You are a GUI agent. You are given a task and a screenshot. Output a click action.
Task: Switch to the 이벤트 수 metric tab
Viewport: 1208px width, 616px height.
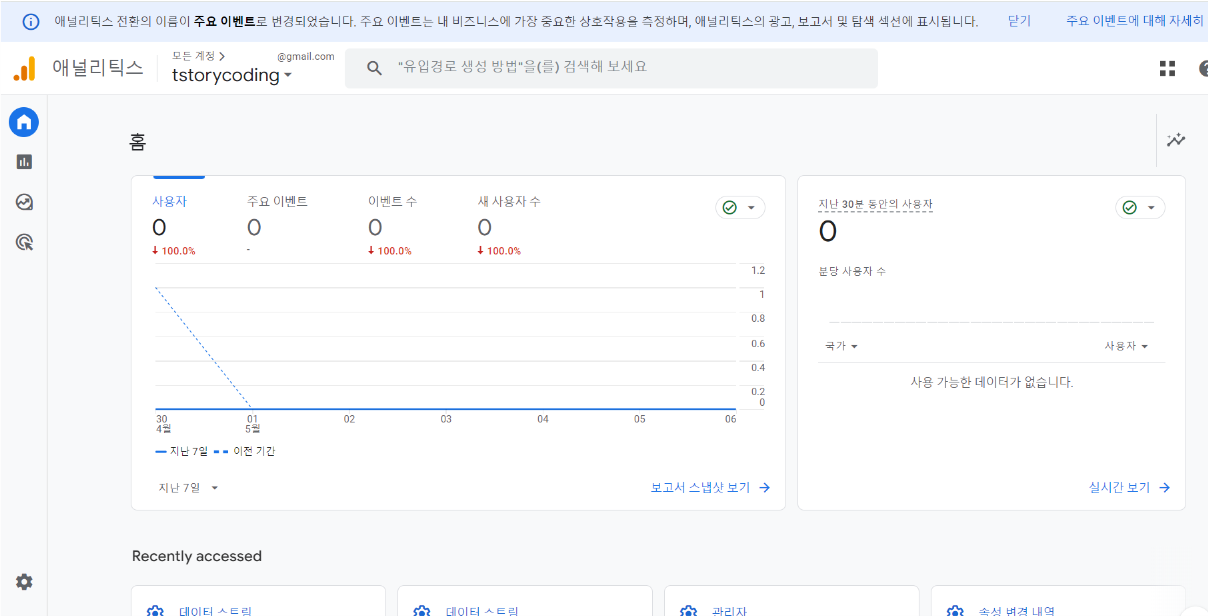point(390,201)
